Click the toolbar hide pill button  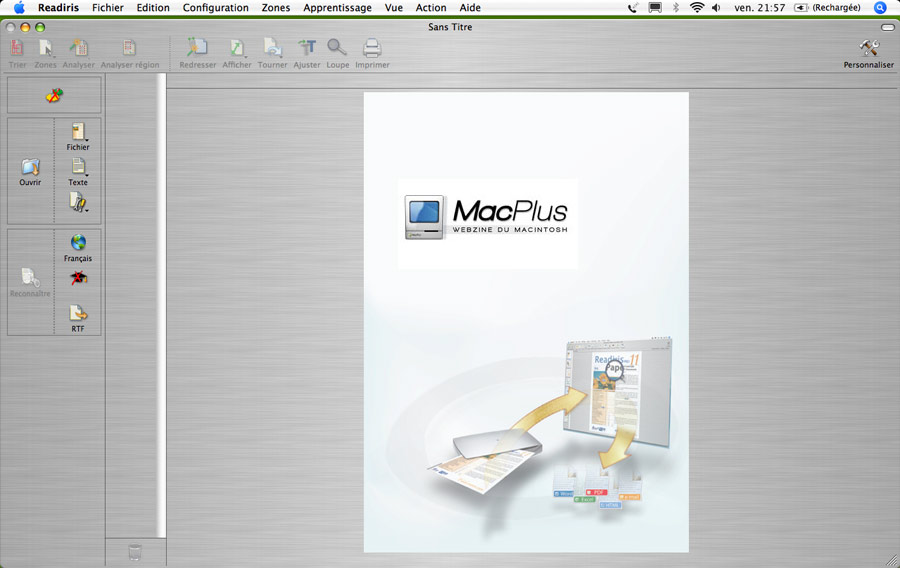(887, 27)
